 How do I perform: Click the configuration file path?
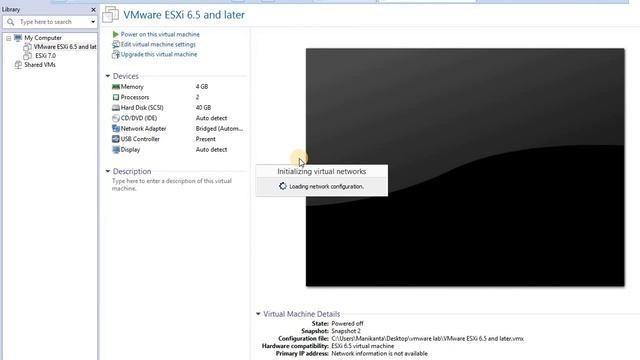point(427,338)
